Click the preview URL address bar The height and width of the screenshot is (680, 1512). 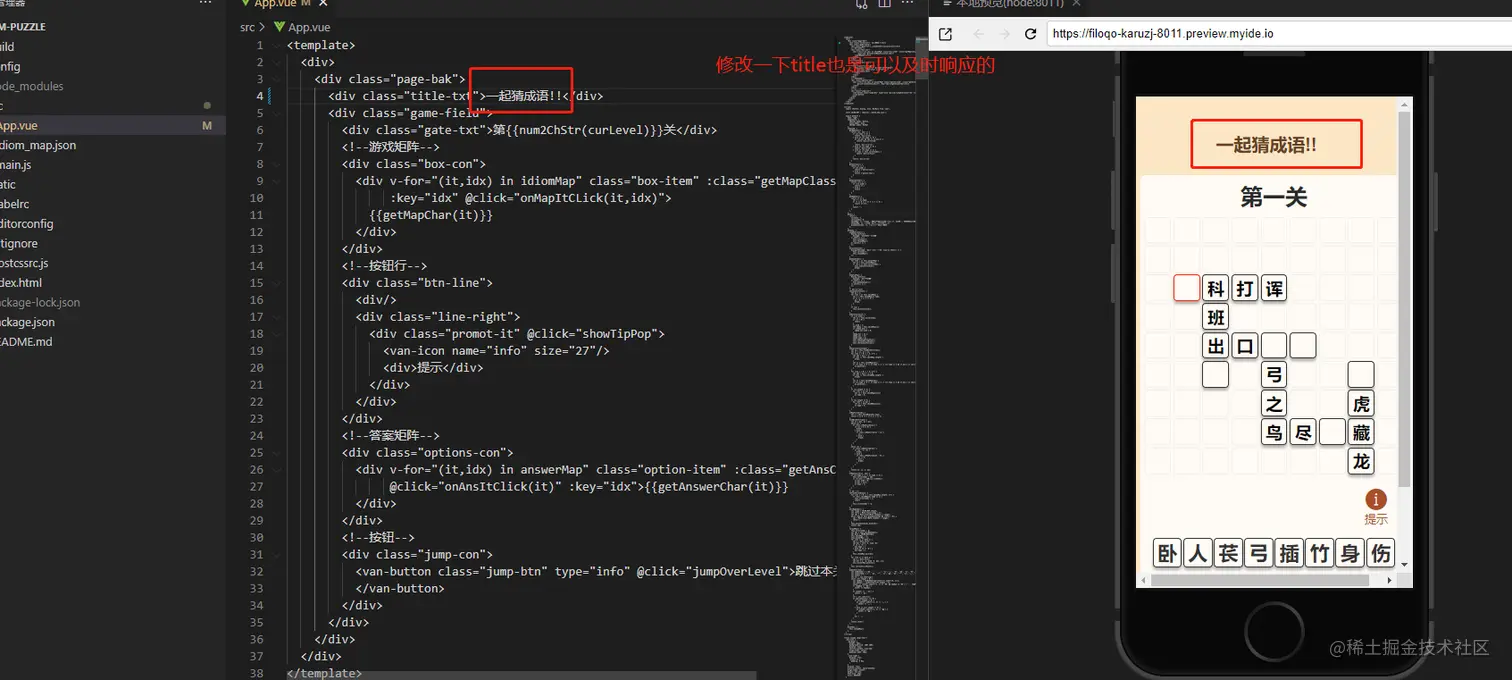point(1277,34)
